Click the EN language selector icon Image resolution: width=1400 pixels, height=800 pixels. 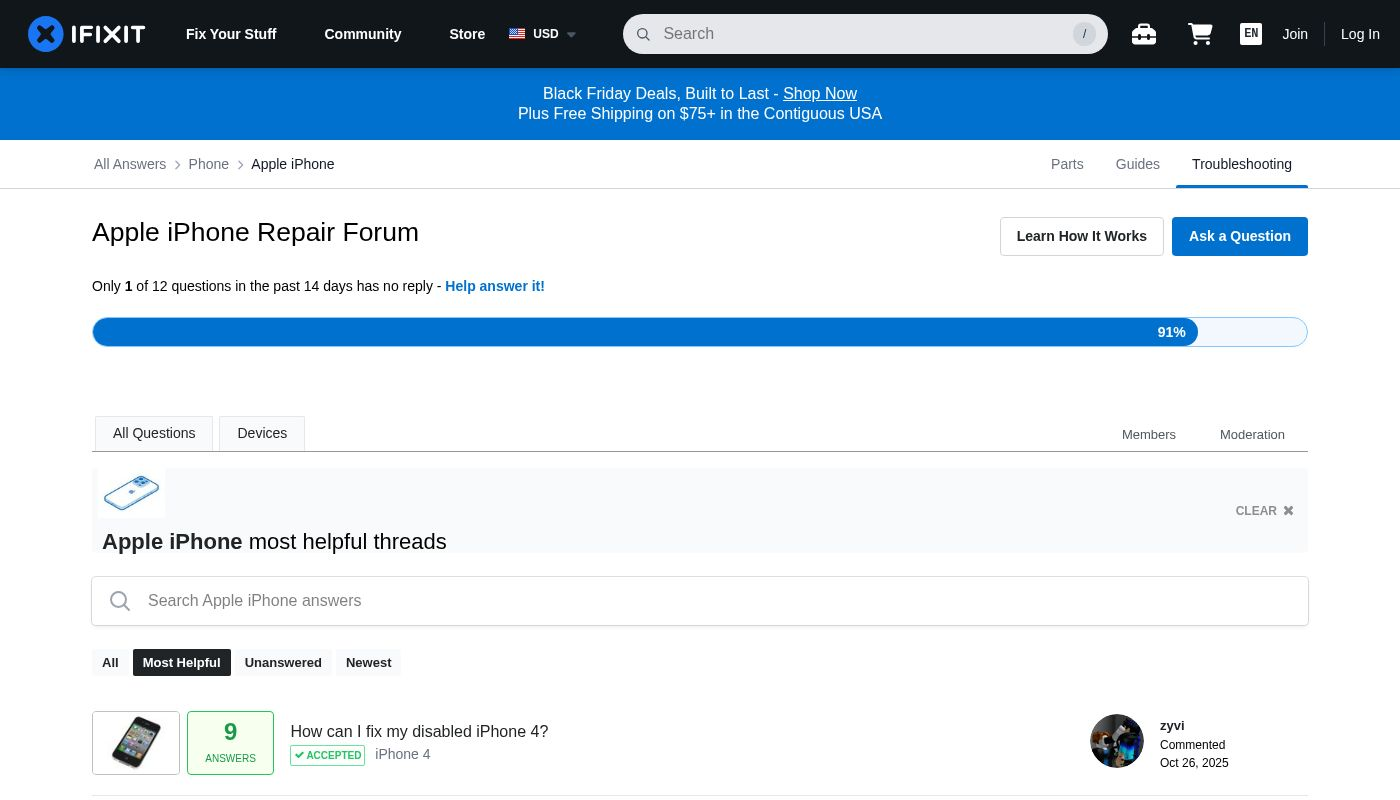(x=1250, y=34)
